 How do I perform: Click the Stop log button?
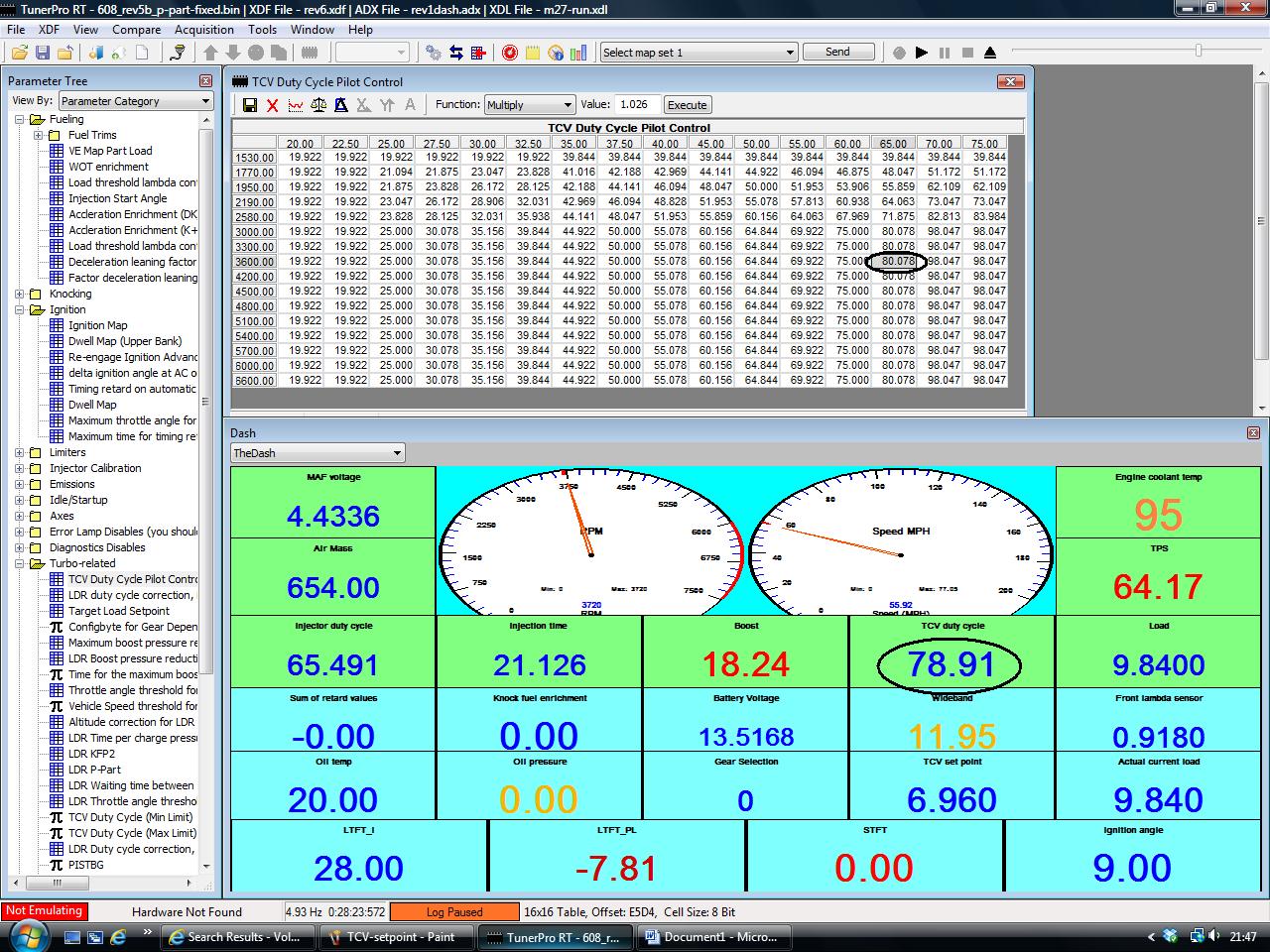[967, 53]
